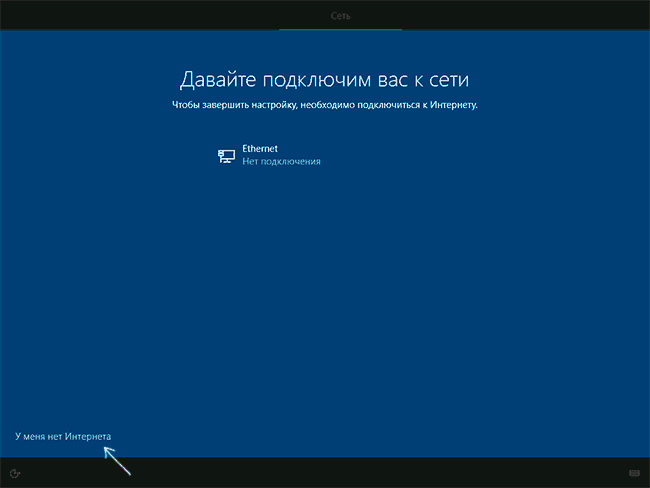This screenshot has width=650, height=488.
Task: Select the "Ethernet" connection label
Action: pos(260,148)
